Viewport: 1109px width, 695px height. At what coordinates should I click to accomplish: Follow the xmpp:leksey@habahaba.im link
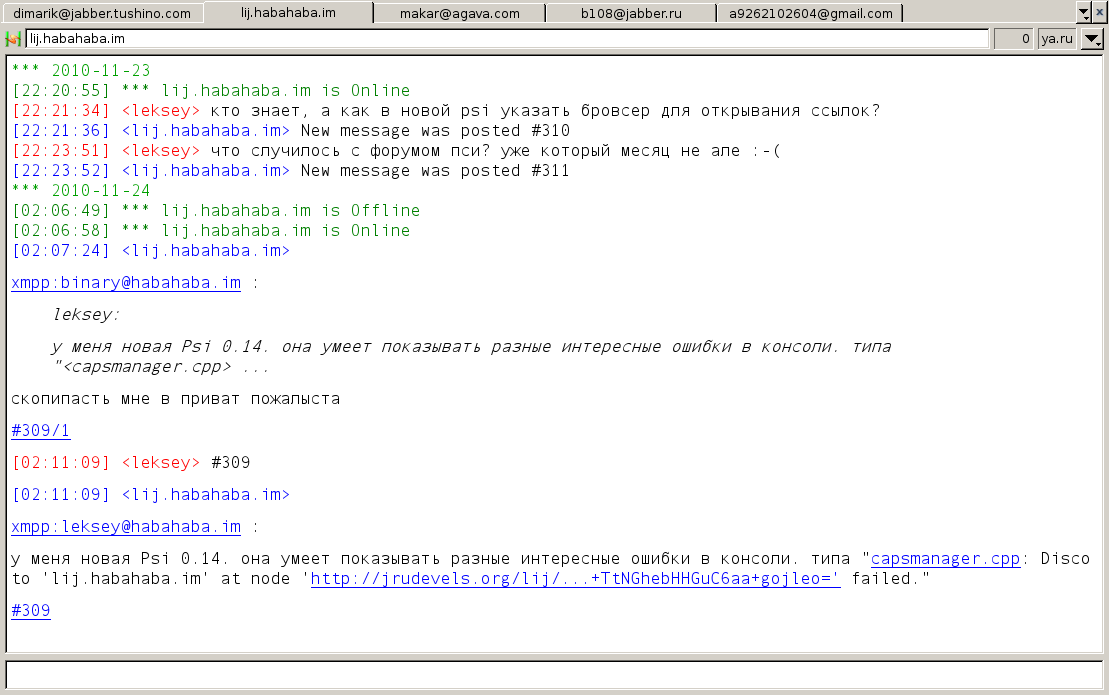pos(126,527)
